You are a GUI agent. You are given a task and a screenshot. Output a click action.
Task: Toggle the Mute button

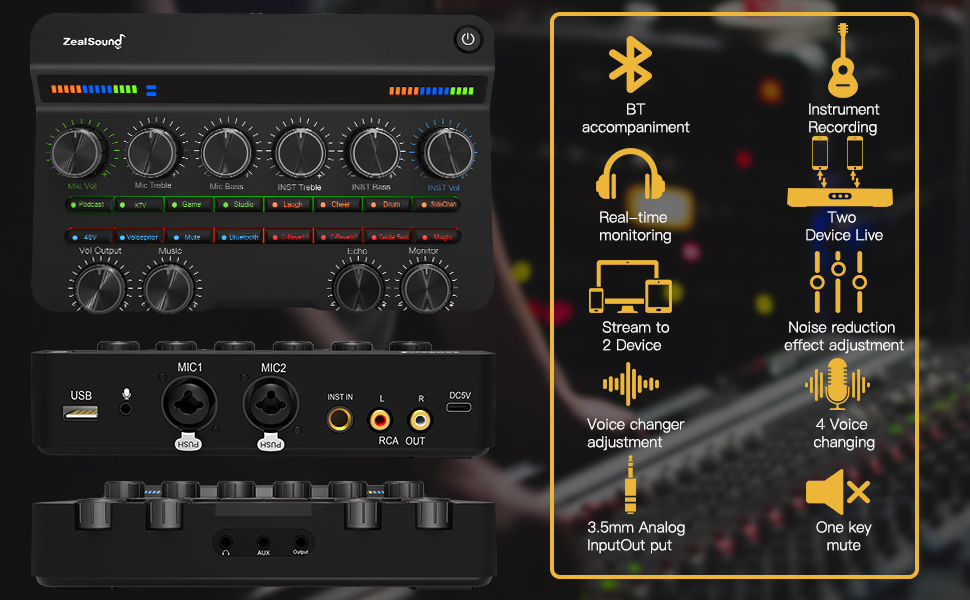[189, 236]
